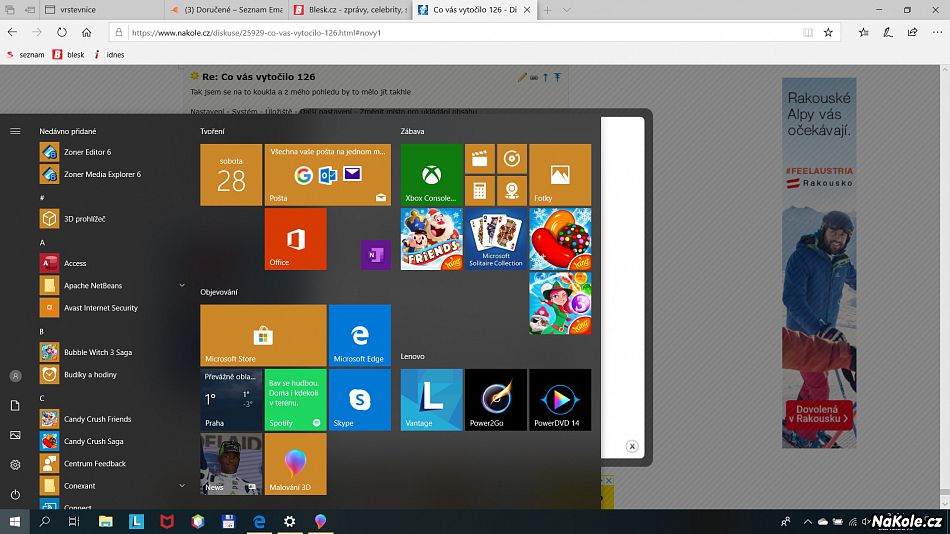Viewport: 950px width, 534px height.
Task: Launch the Microsoft Edge tile
Action: [359, 335]
